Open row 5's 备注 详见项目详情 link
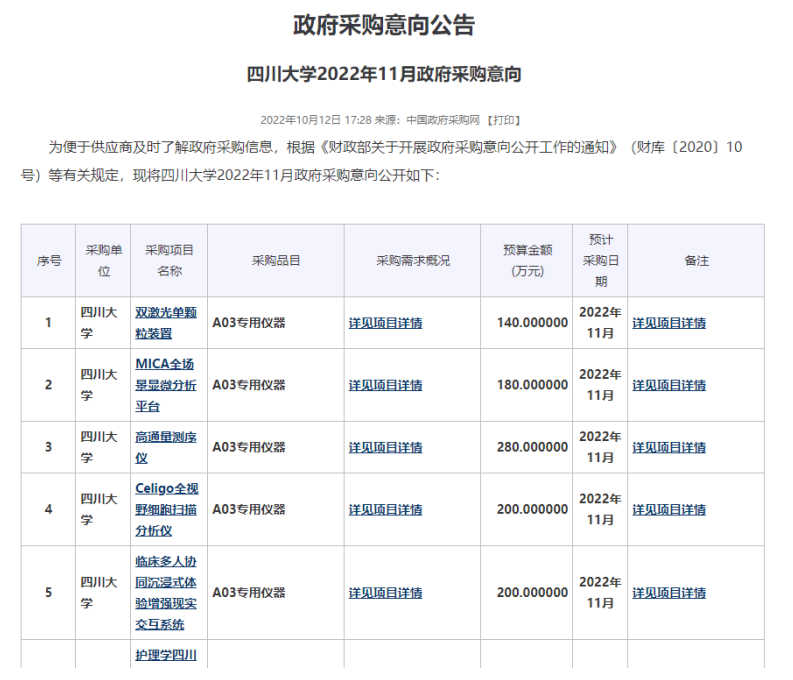Viewport: 793px width, 680px height. (669, 593)
